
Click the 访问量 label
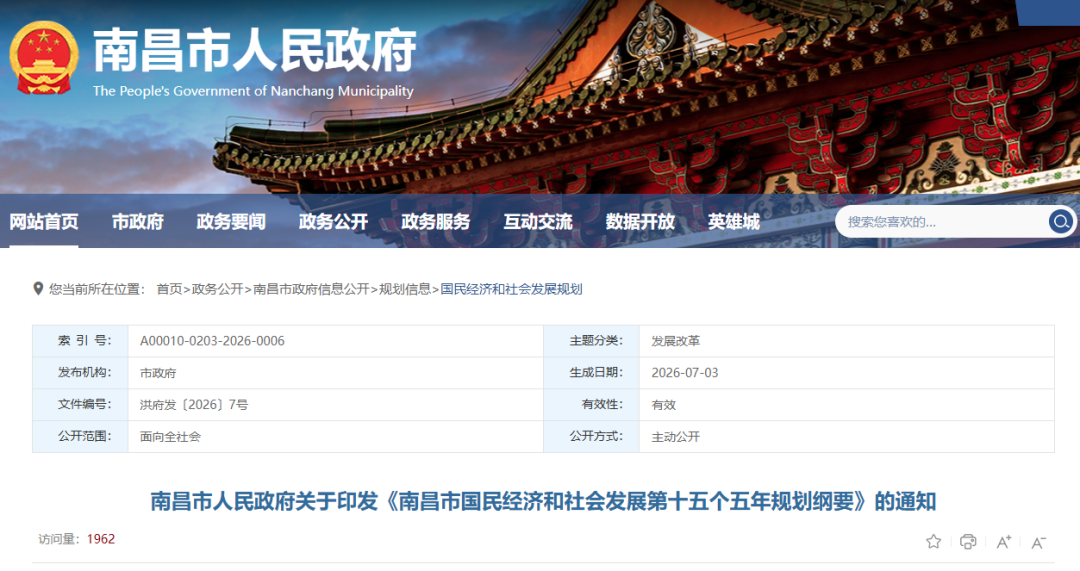60,539
